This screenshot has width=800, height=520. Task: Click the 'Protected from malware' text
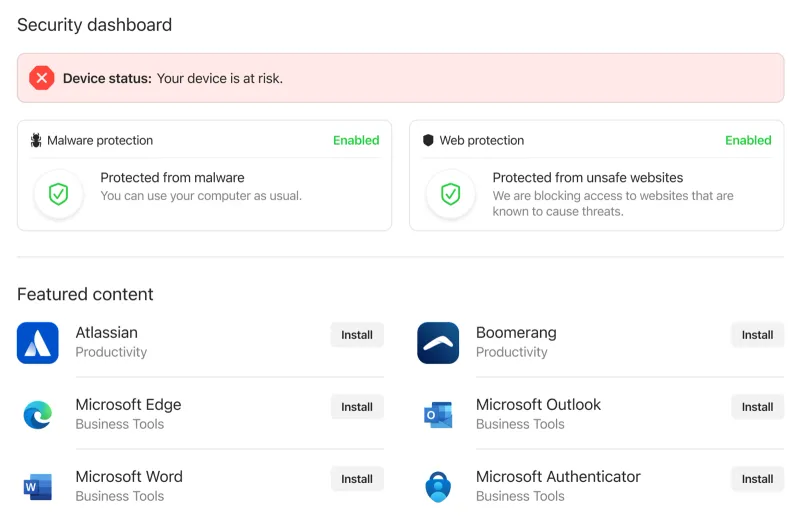[172, 178]
